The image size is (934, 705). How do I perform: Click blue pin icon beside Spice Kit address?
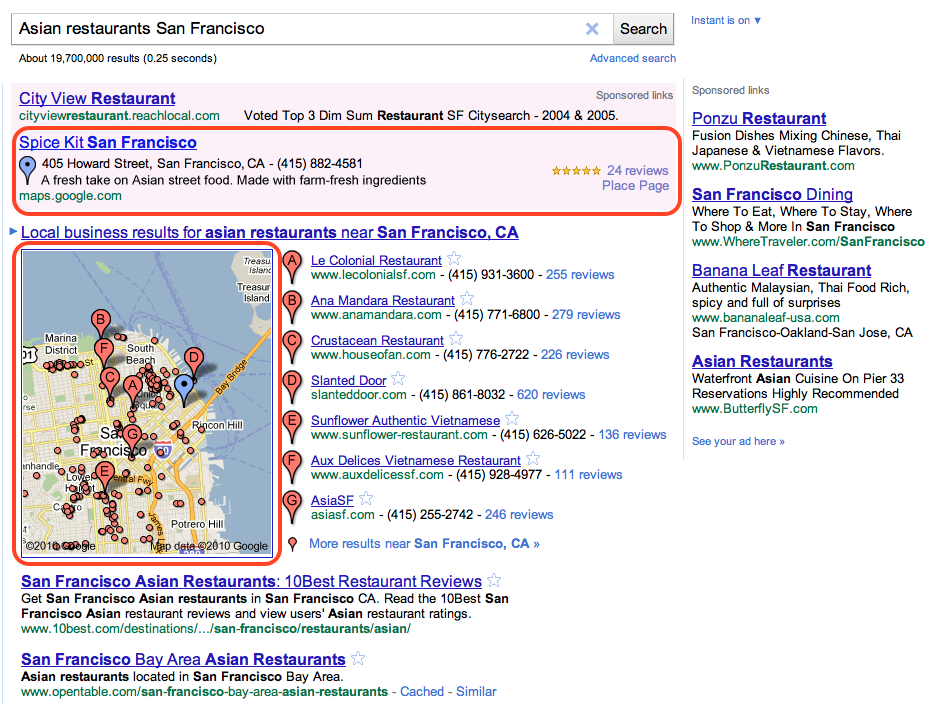[x=27, y=170]
